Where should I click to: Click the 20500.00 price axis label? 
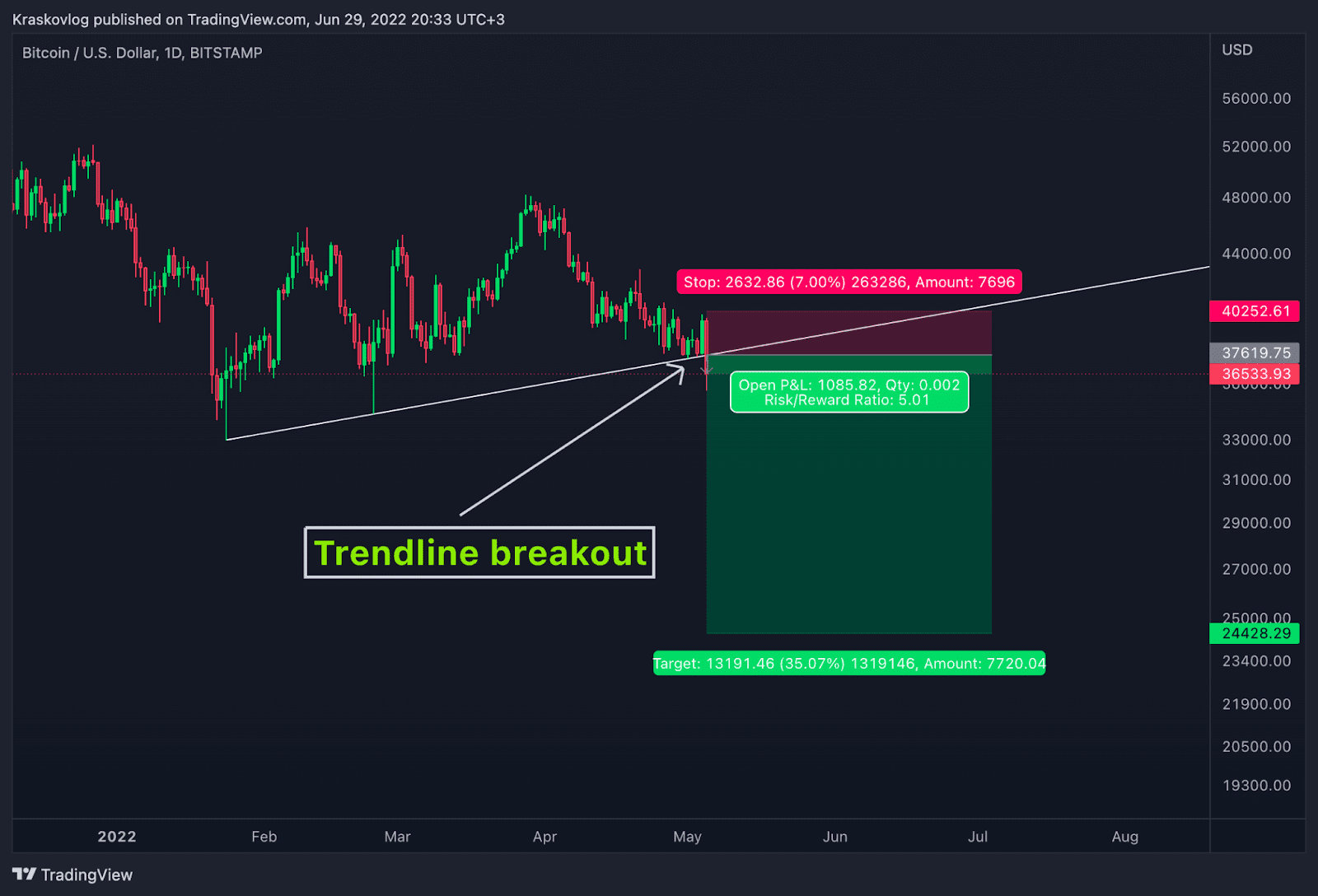click(1256, 746)
